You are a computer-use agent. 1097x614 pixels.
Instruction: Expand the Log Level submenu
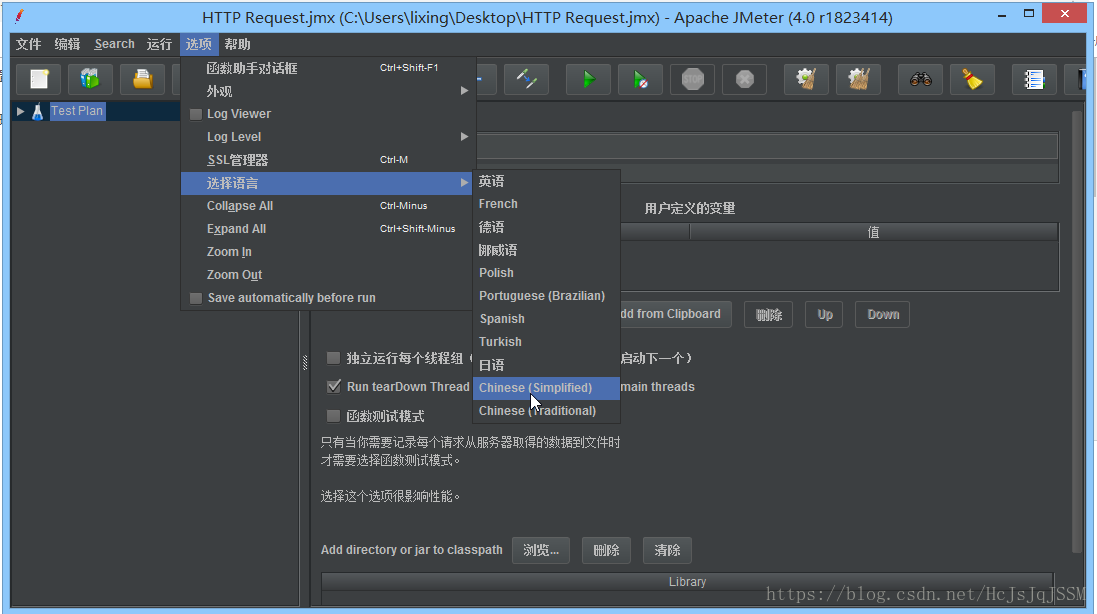coord(327,137)
